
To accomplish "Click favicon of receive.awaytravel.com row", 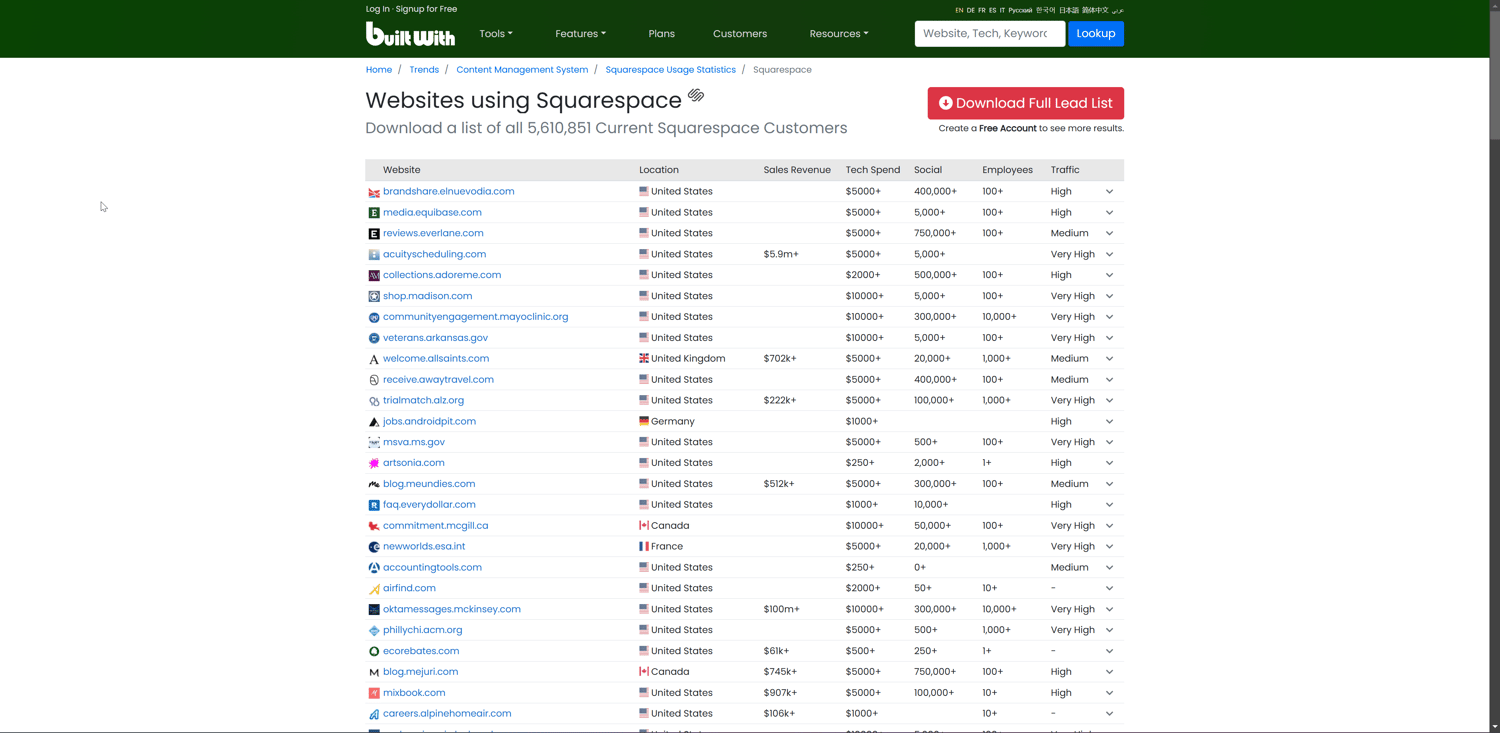I will [374, 380].
